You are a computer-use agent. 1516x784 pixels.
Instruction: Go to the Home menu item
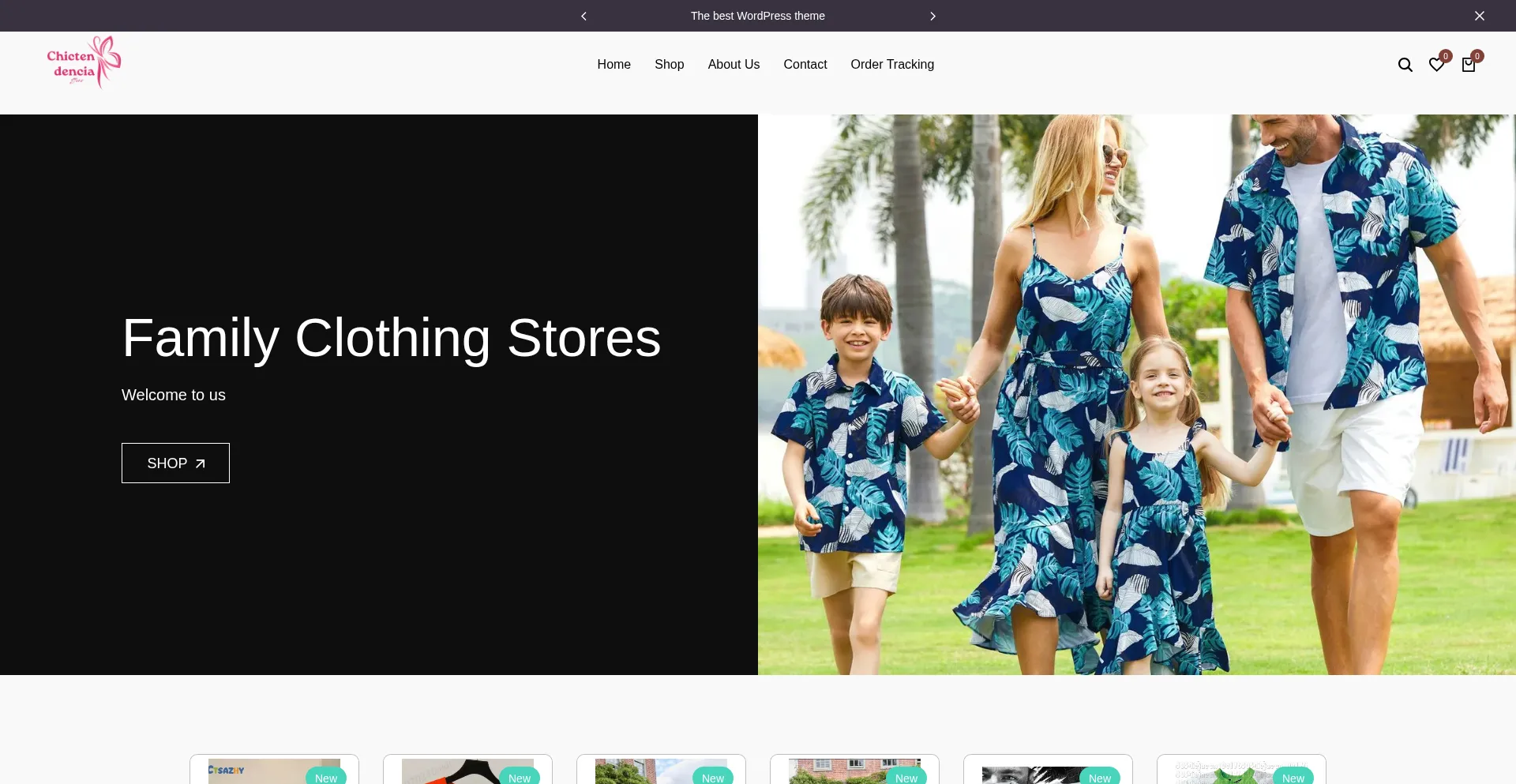(614, 65)
